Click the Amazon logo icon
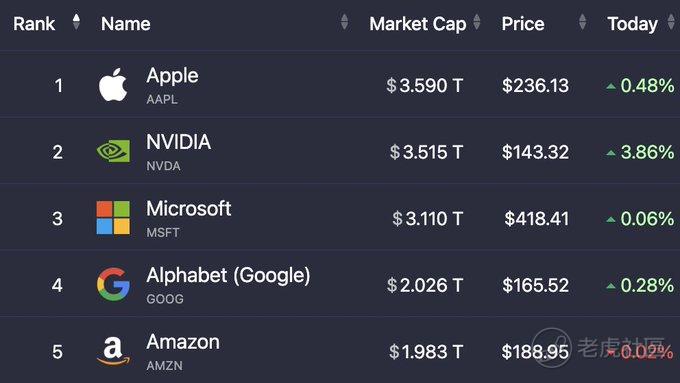Screen dimensions: 680x383 [x=113, y=351]
